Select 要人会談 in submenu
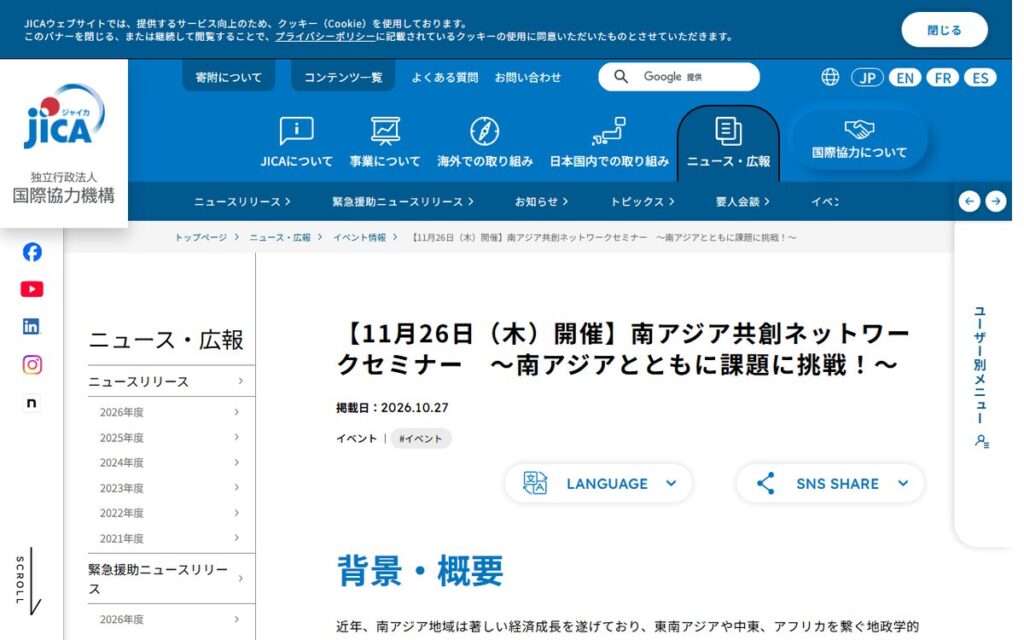Viewport: 1024px width, 640px height. [743, 202]
